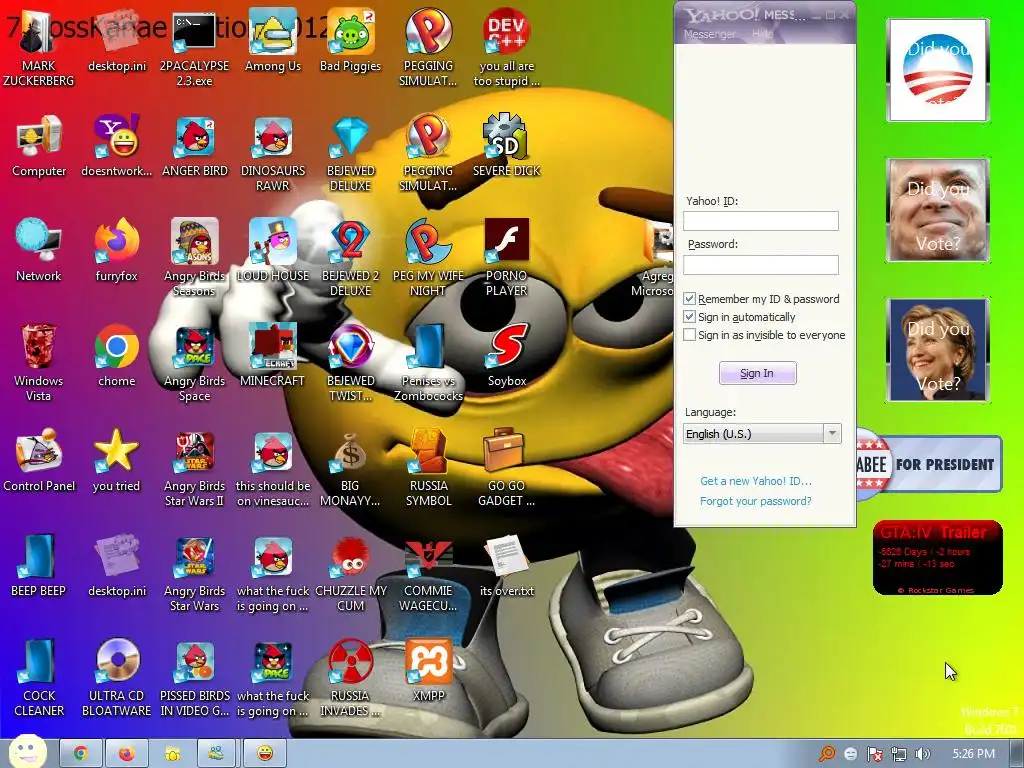The width and height of the screenshot is (1024, 768).
Task: Enable Sign in as invisible to everyone
Action: [x=690, y=335]
